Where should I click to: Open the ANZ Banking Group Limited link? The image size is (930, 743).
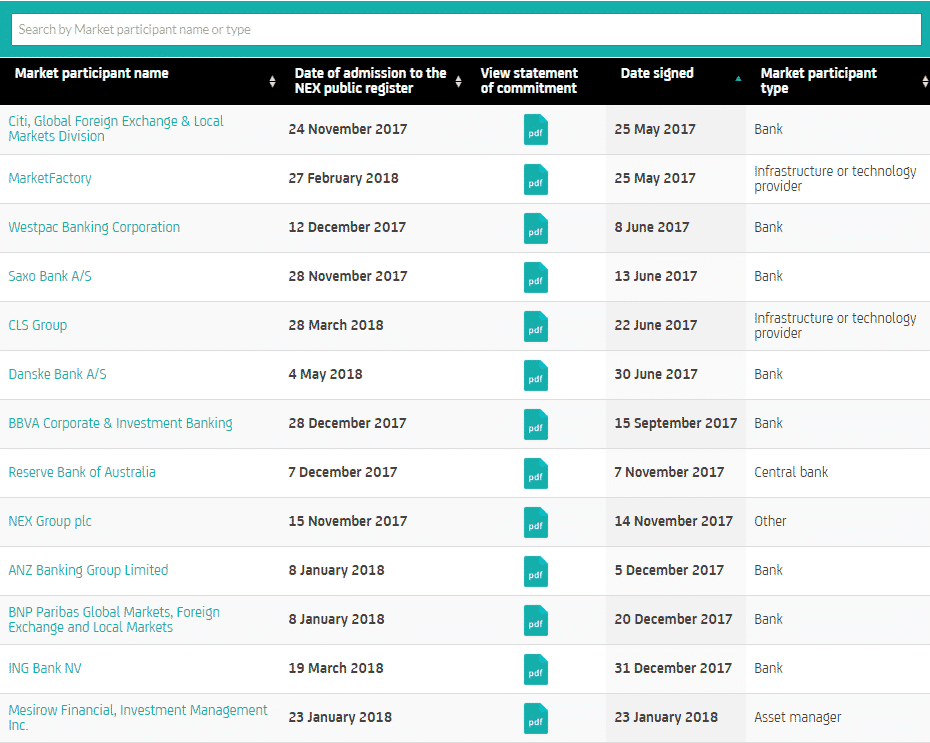(x=88, y=570)
